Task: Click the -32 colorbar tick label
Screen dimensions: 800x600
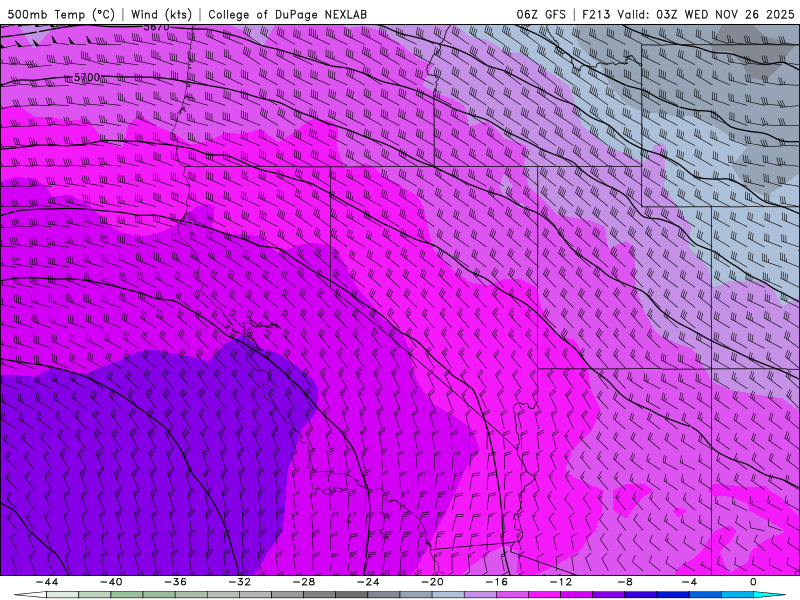Action: (239, 582)
